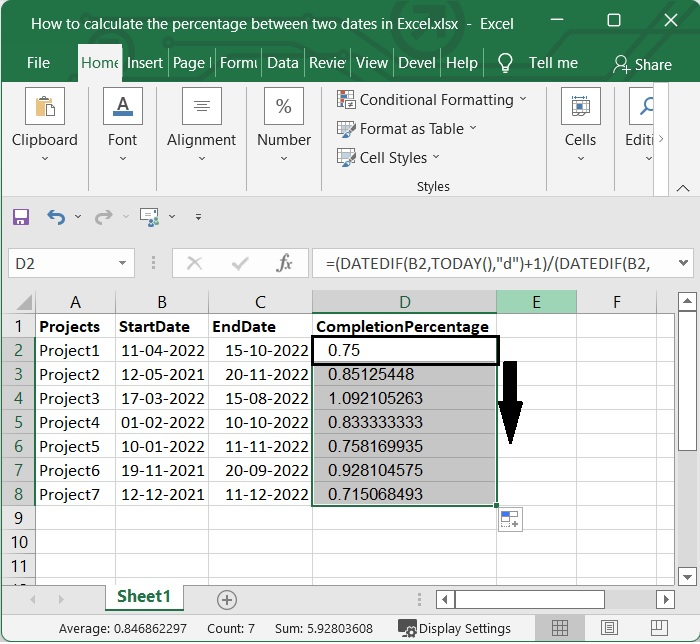Open Conditional Formatting menu
This screenshot has height=644, width=700.
432,100
